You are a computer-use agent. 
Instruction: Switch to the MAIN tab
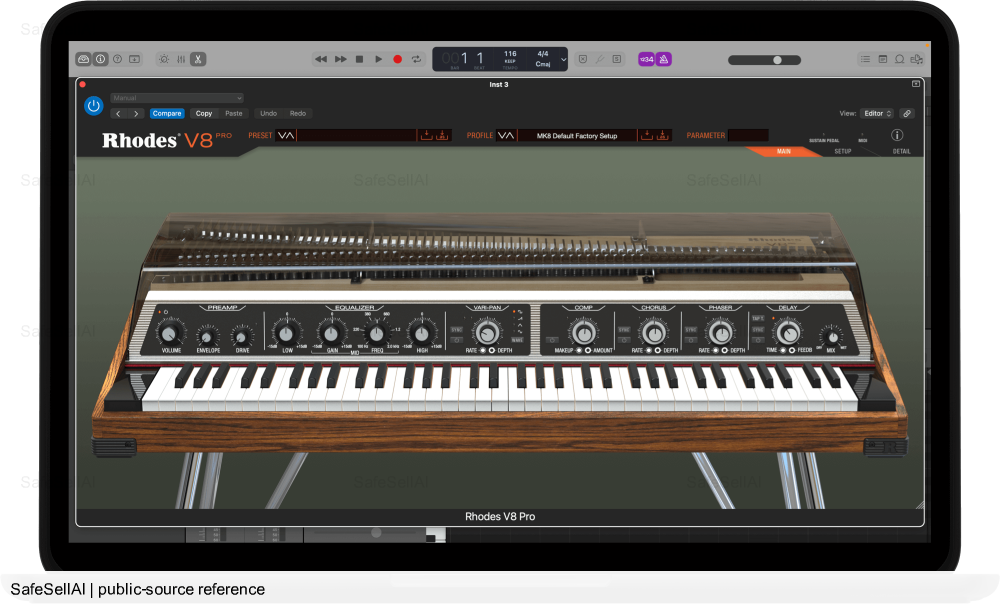(784, 152)
